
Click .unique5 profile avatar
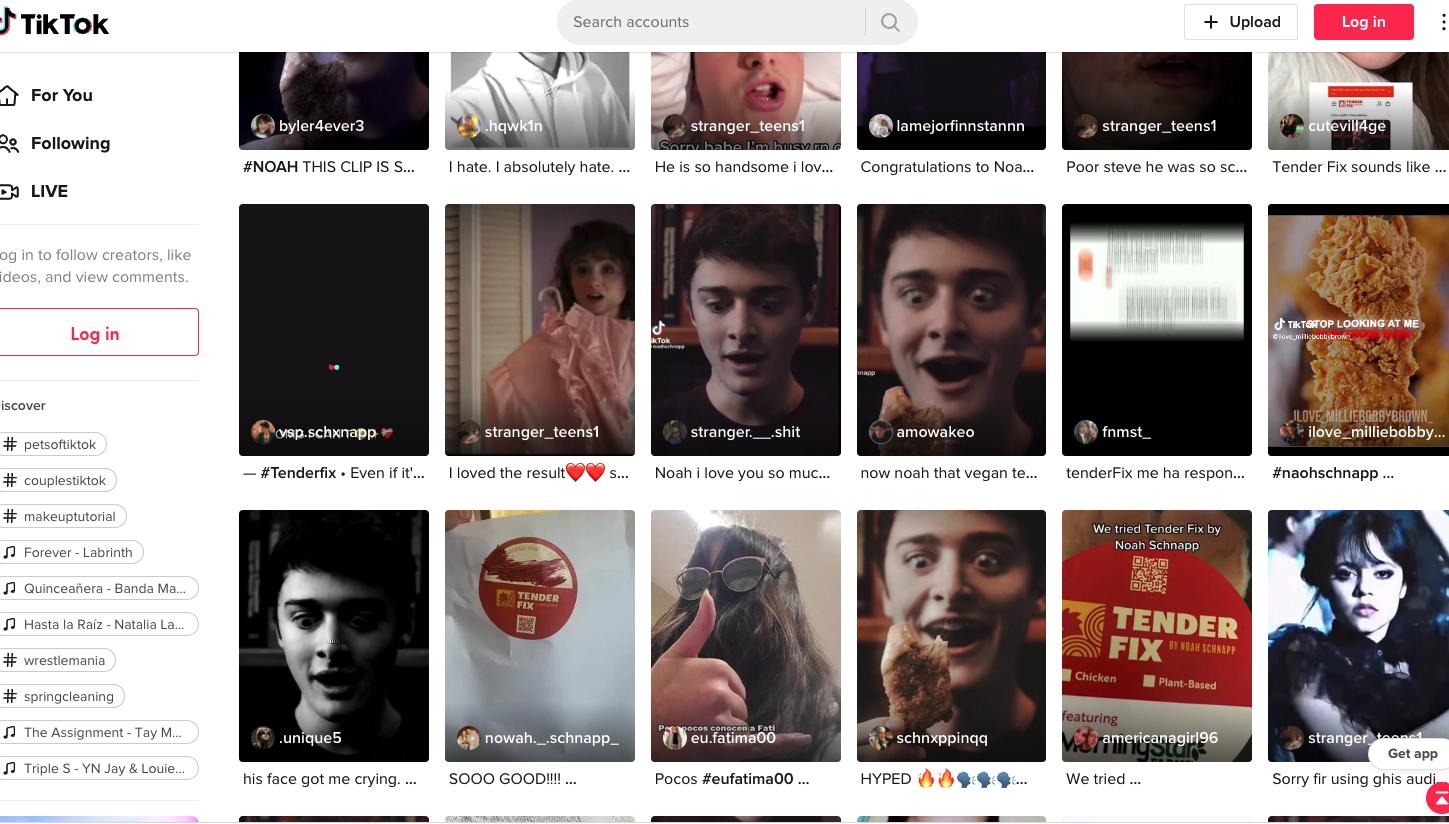click(x=263, y=738)
